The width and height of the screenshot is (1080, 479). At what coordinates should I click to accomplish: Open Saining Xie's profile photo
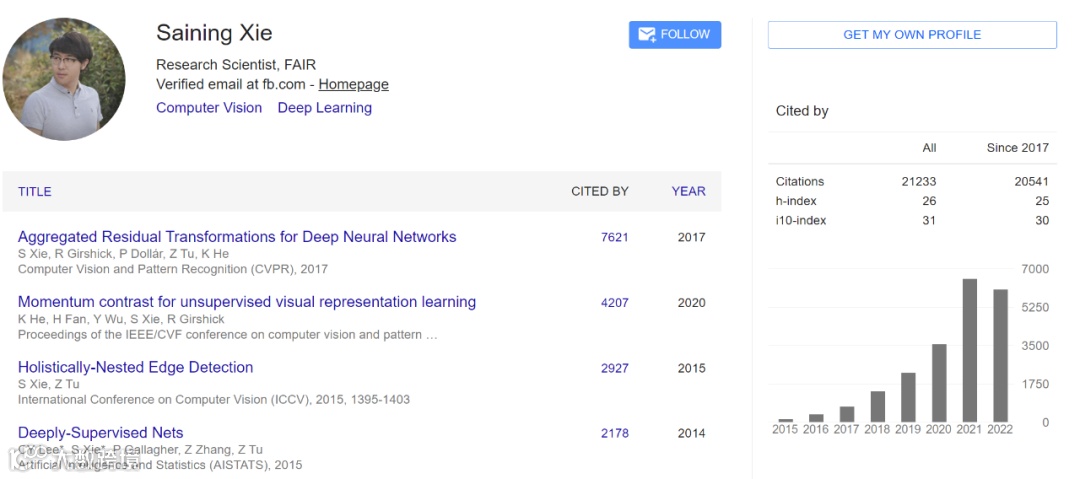point(64,79)
